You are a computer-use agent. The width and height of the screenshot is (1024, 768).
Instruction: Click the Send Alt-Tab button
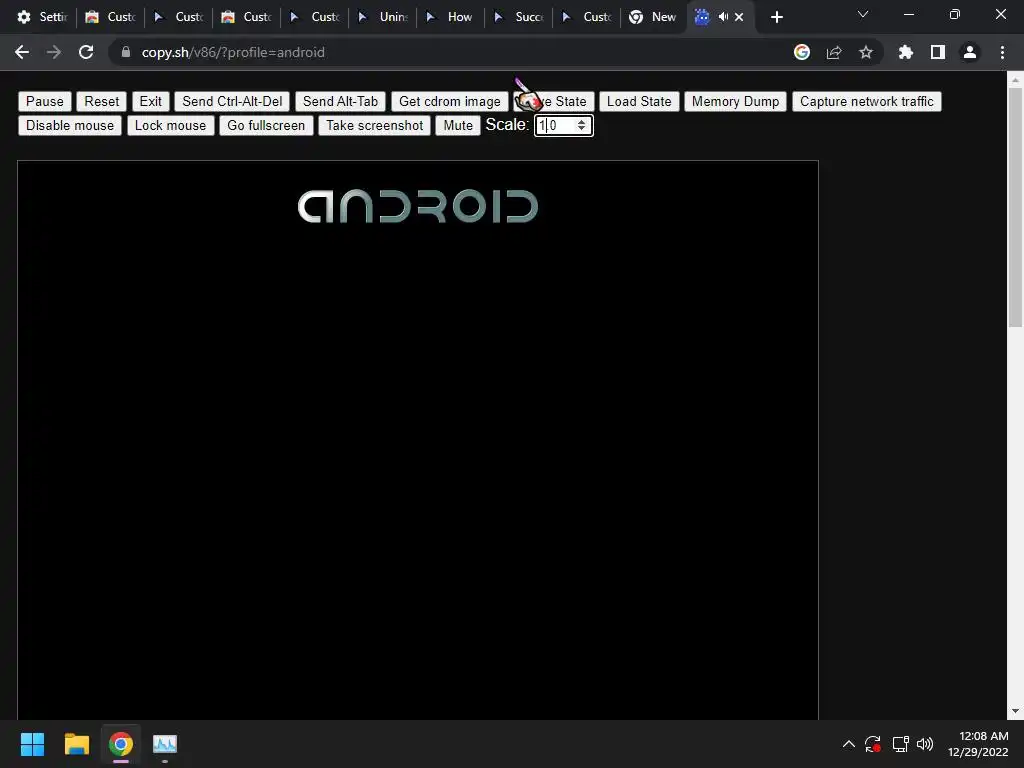pos(340,101)
